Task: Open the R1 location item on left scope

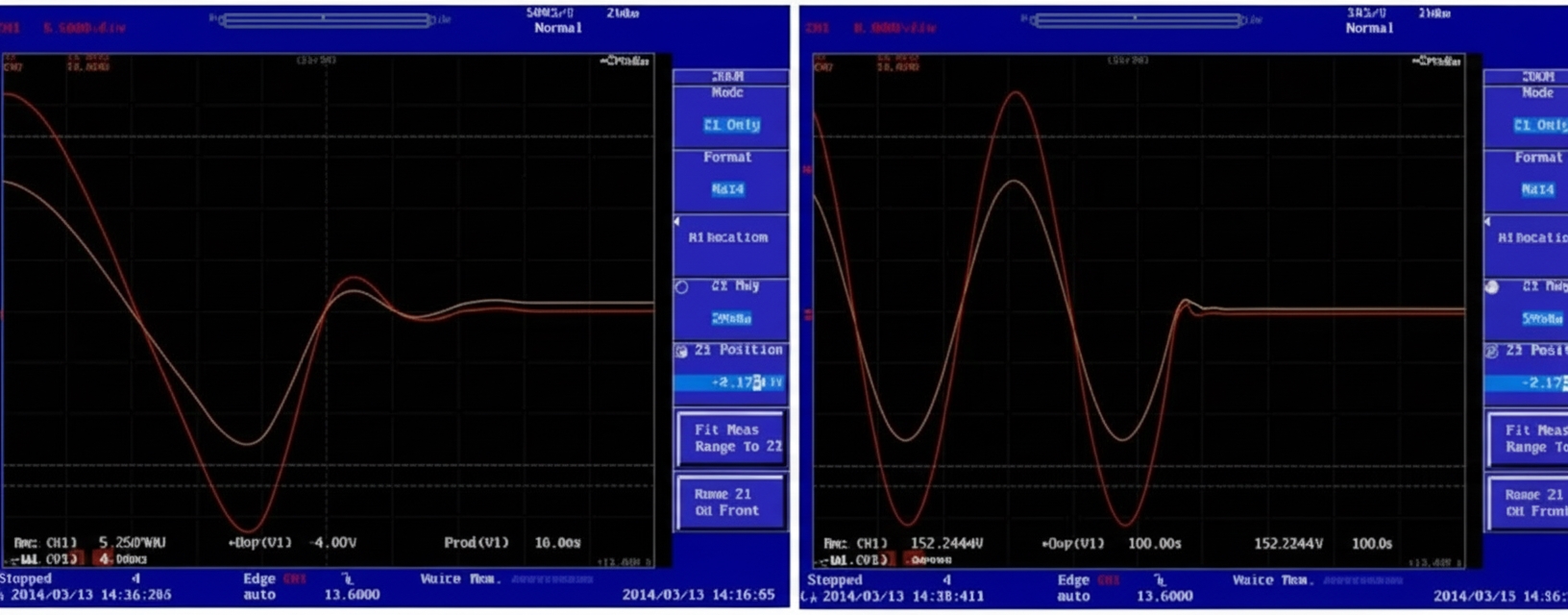Action: click(731, 245)
